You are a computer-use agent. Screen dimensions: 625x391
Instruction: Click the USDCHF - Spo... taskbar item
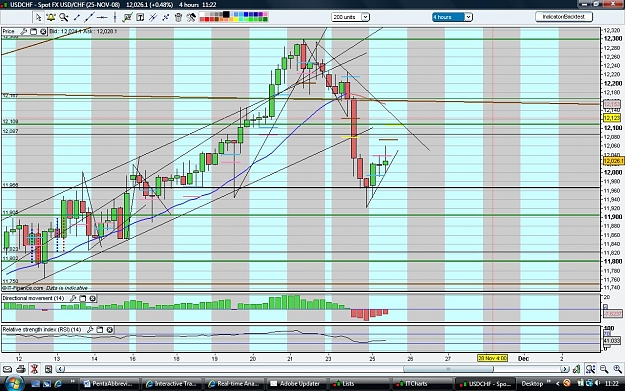485,384
